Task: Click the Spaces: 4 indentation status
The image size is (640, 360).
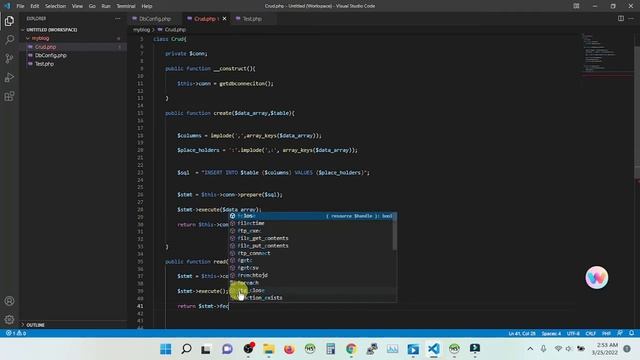Action: (551, 333)
